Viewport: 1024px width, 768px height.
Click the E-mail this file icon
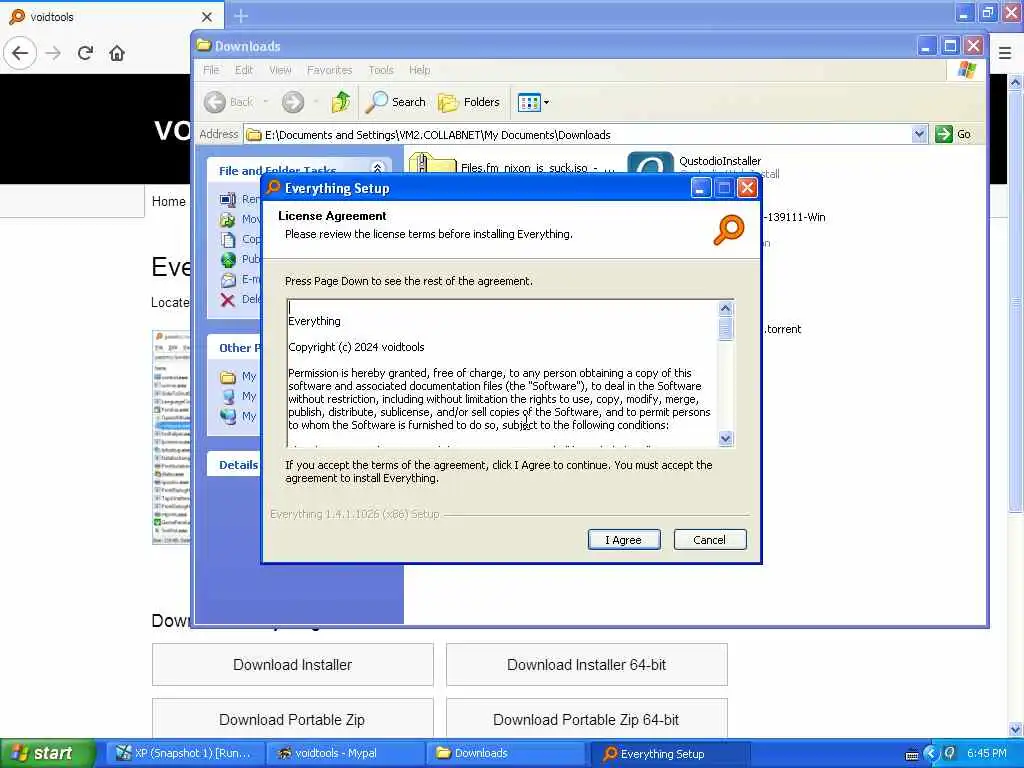(228, 280)
